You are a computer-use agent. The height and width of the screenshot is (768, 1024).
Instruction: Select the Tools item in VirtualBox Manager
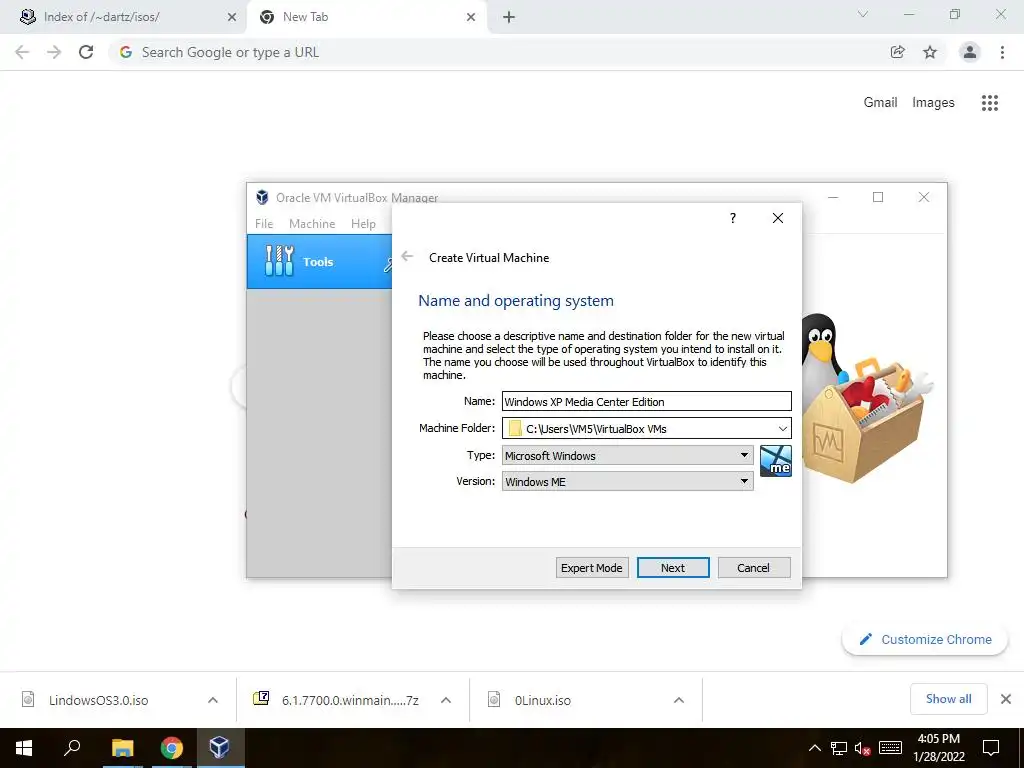coord(319,262)
